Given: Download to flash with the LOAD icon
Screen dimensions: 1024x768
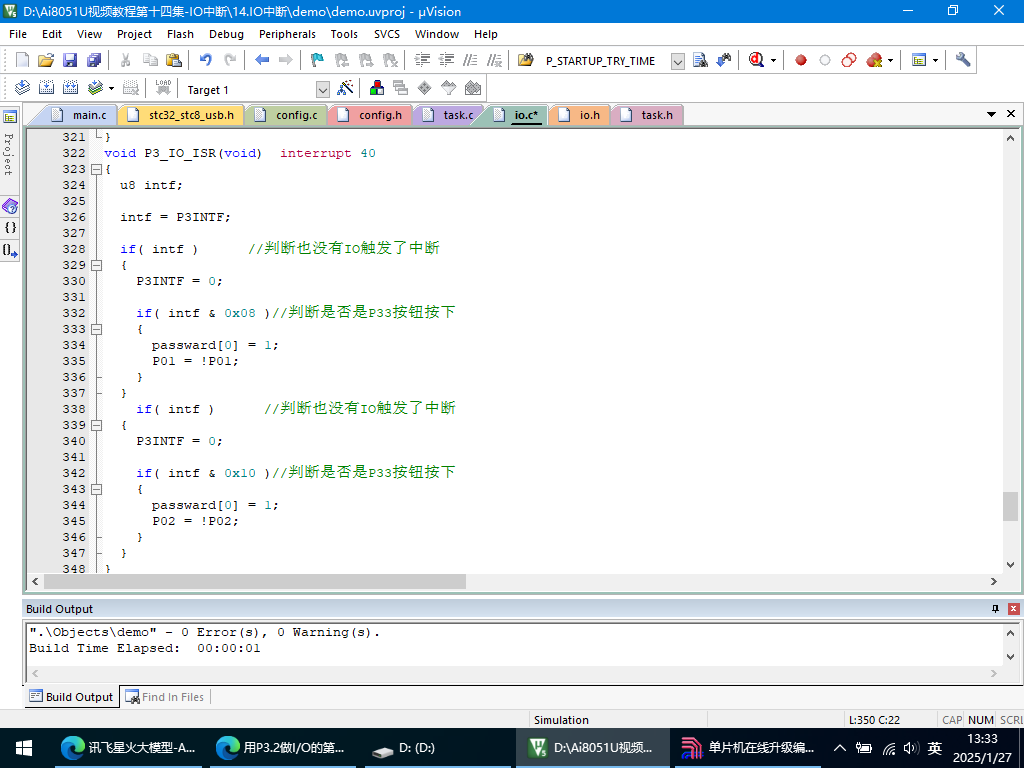Looking at the screenshot, I should 163,88.
